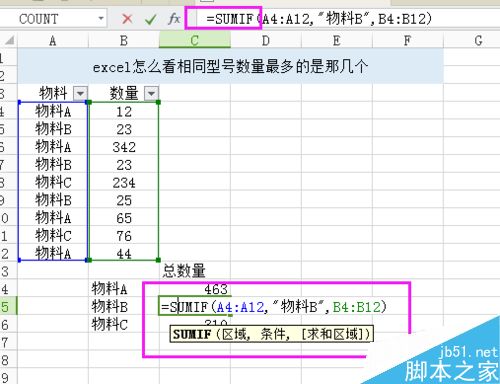Select the 物料C cell beside 76

click(53, 236)
